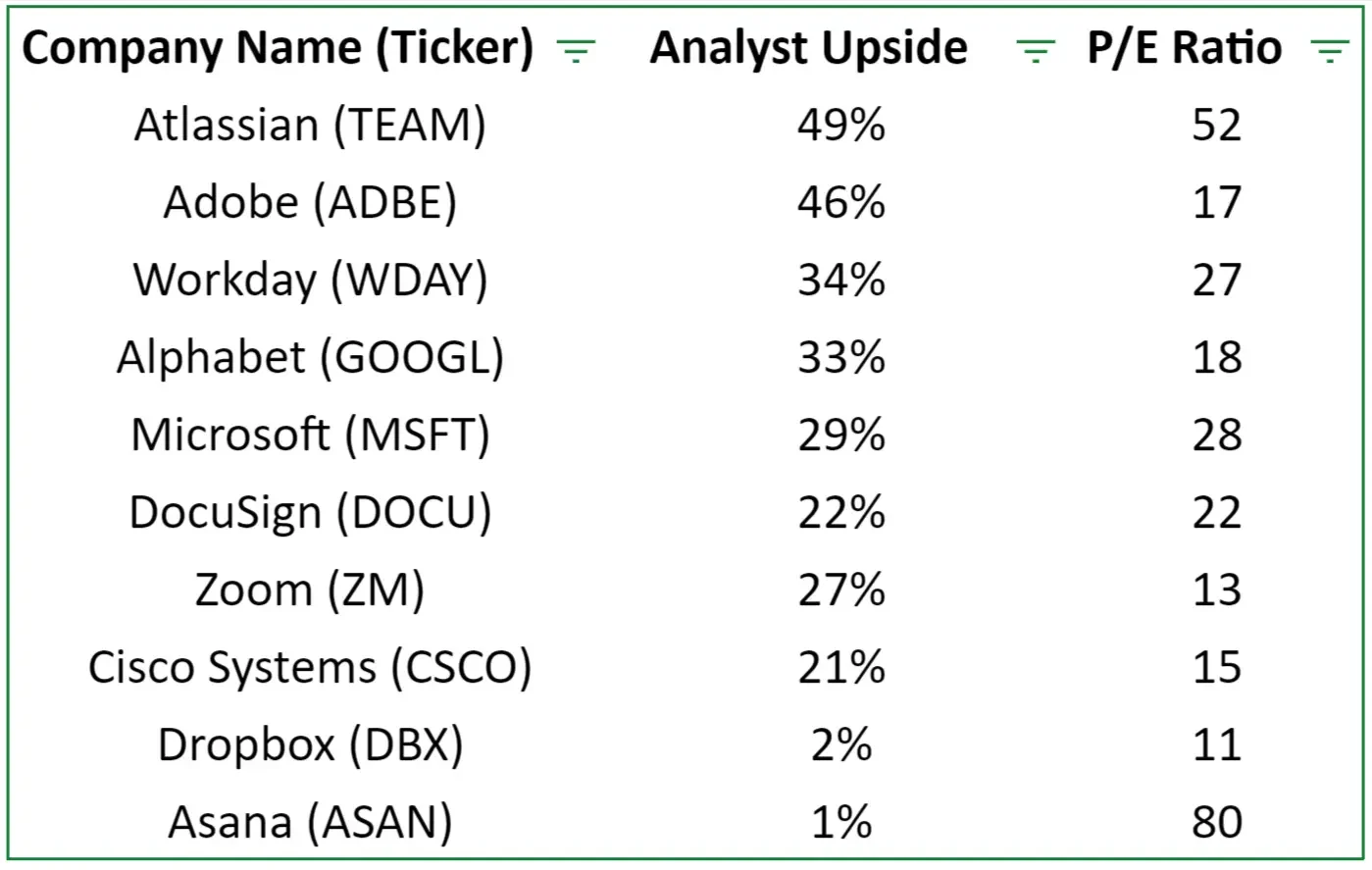Open the Analyst Upside column filter icon
This screenshot has height=870, width=1372.
click(x=1036, y=51)
